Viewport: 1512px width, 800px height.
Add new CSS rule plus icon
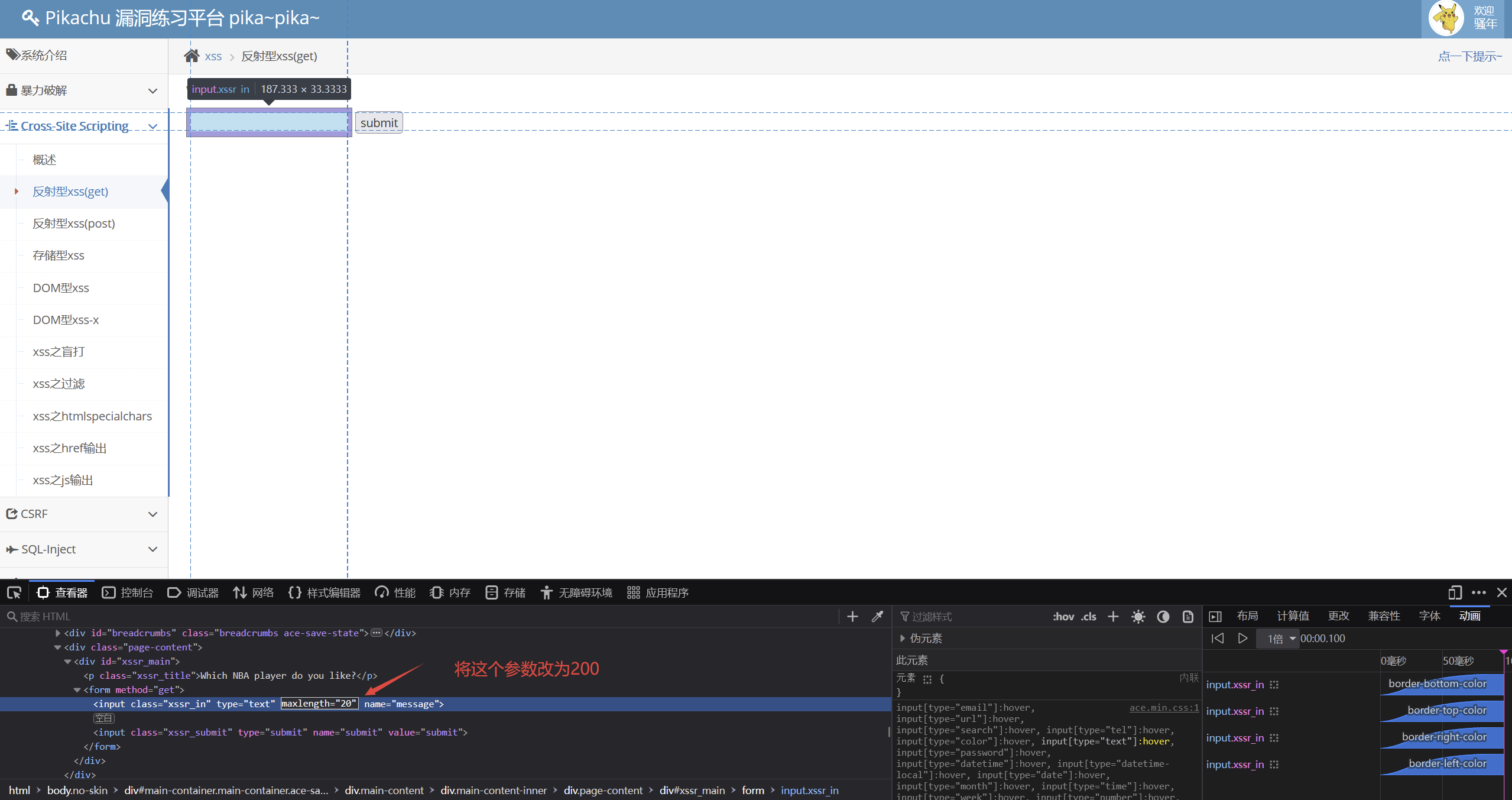coord(1113,617)
